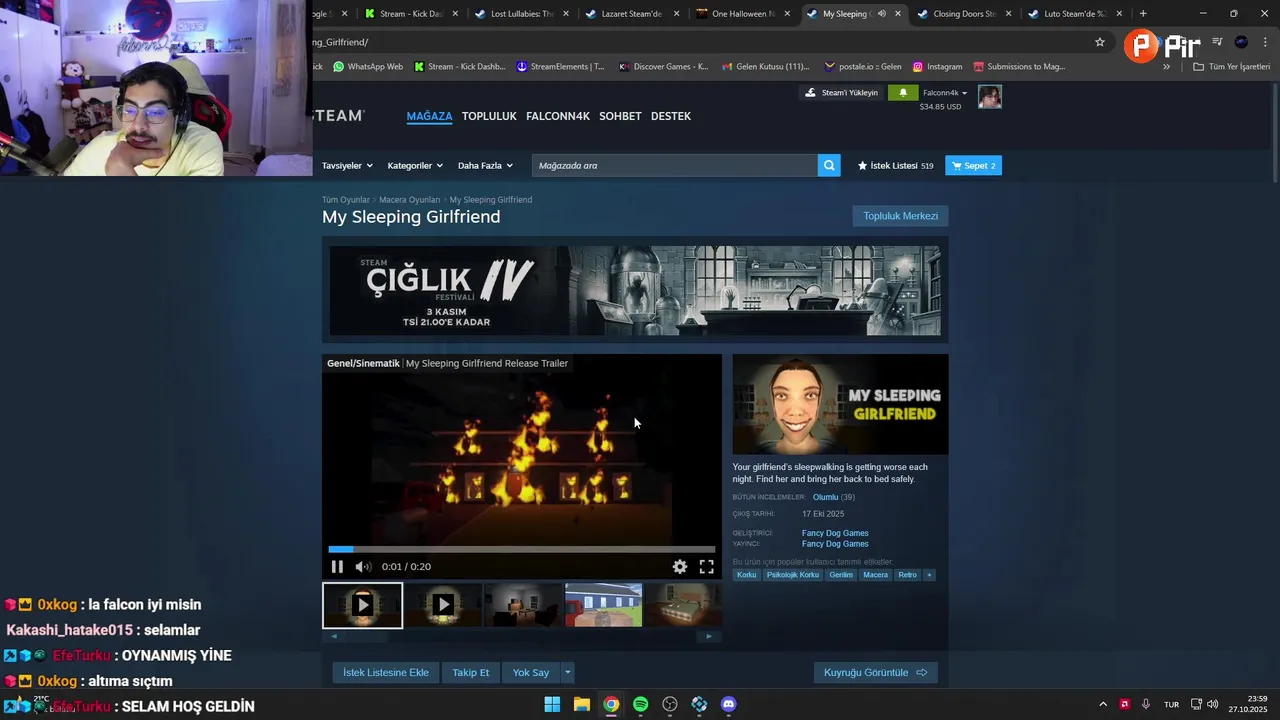Open the video settings gear

[680, 567]
